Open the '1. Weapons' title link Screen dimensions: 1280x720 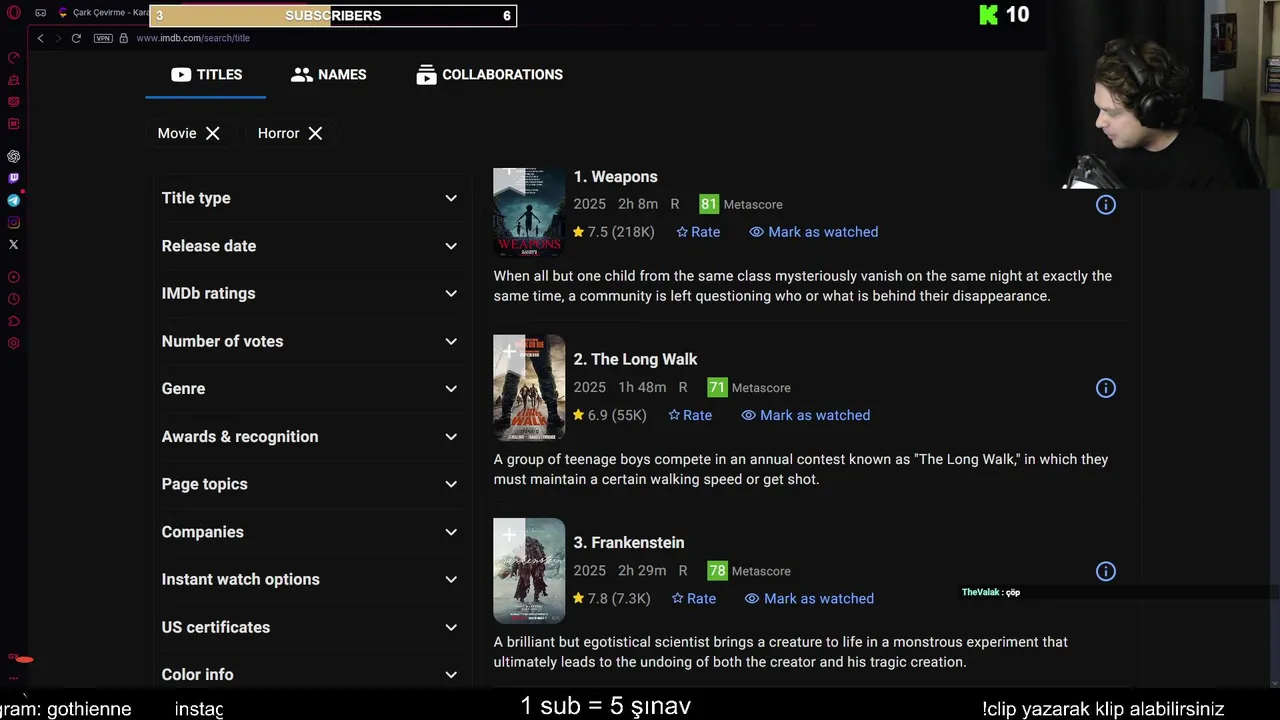click(615, 177)
